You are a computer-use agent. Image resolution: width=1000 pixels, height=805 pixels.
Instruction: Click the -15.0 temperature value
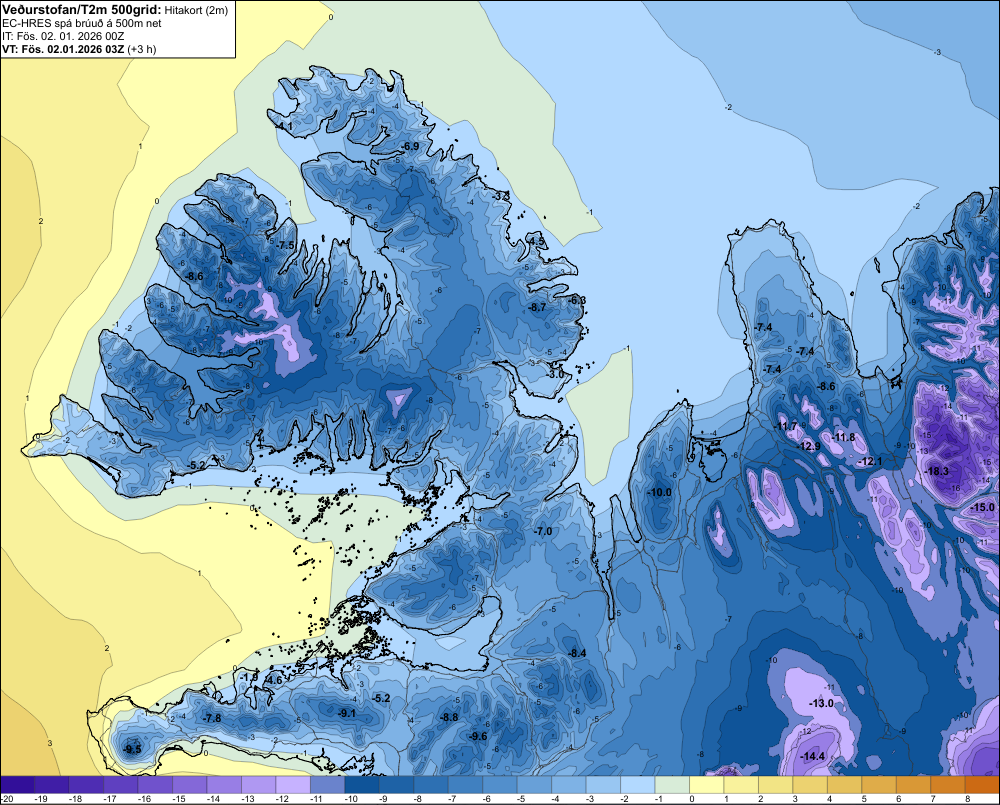(x=982, y=507)
